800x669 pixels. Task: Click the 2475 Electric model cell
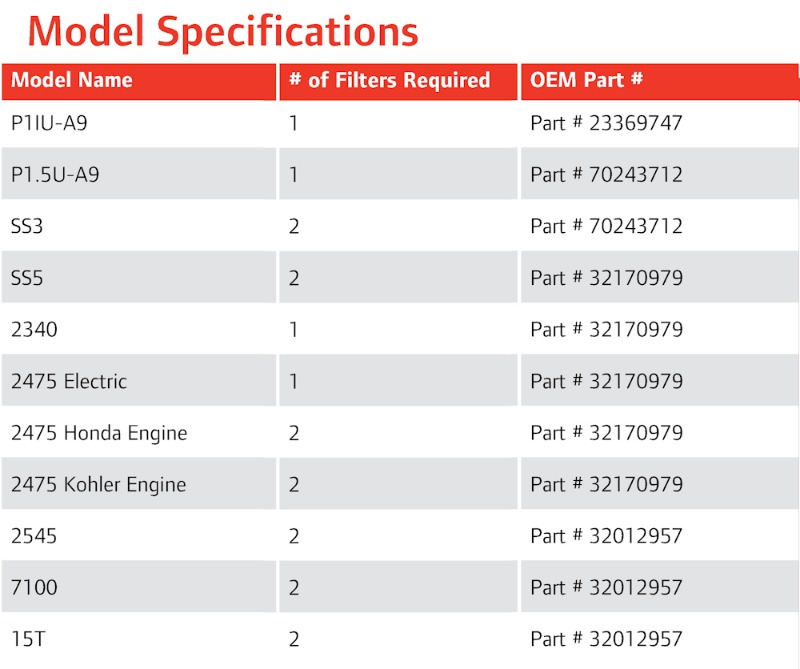coord(69,381)
